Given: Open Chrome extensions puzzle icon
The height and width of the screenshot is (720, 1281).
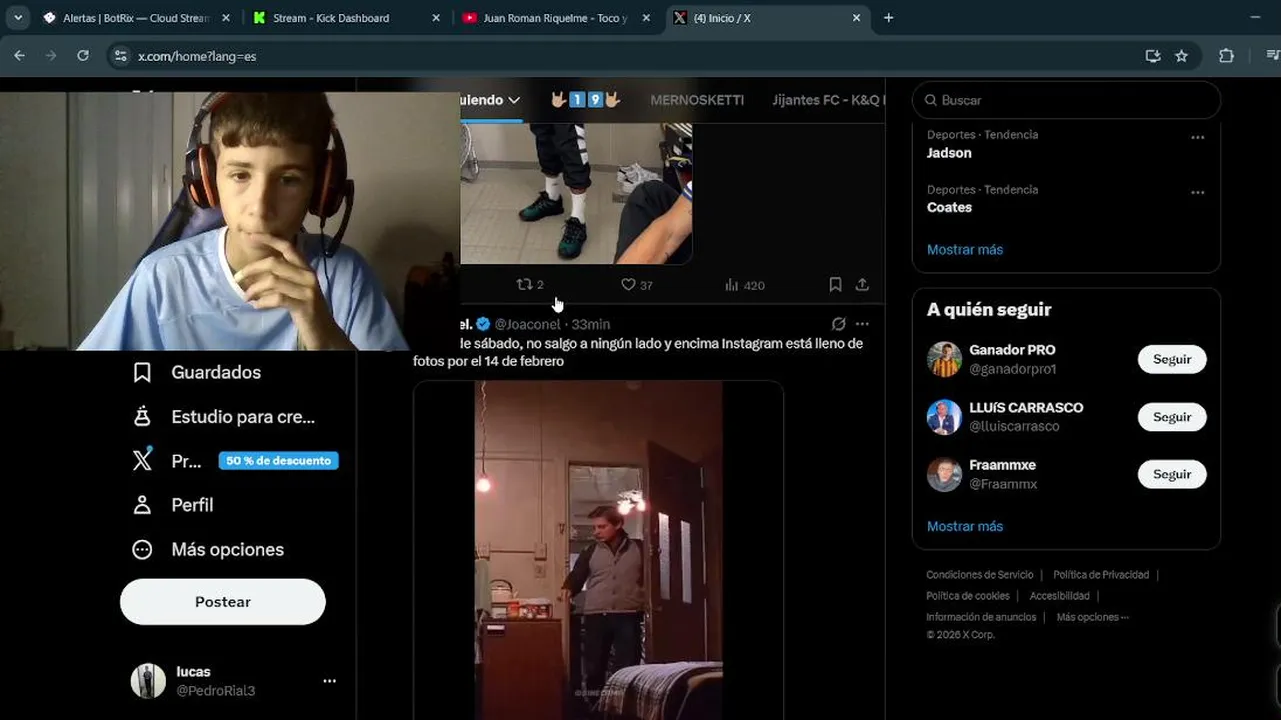Looking at the screenshot, I should (x=1226, y=56).
